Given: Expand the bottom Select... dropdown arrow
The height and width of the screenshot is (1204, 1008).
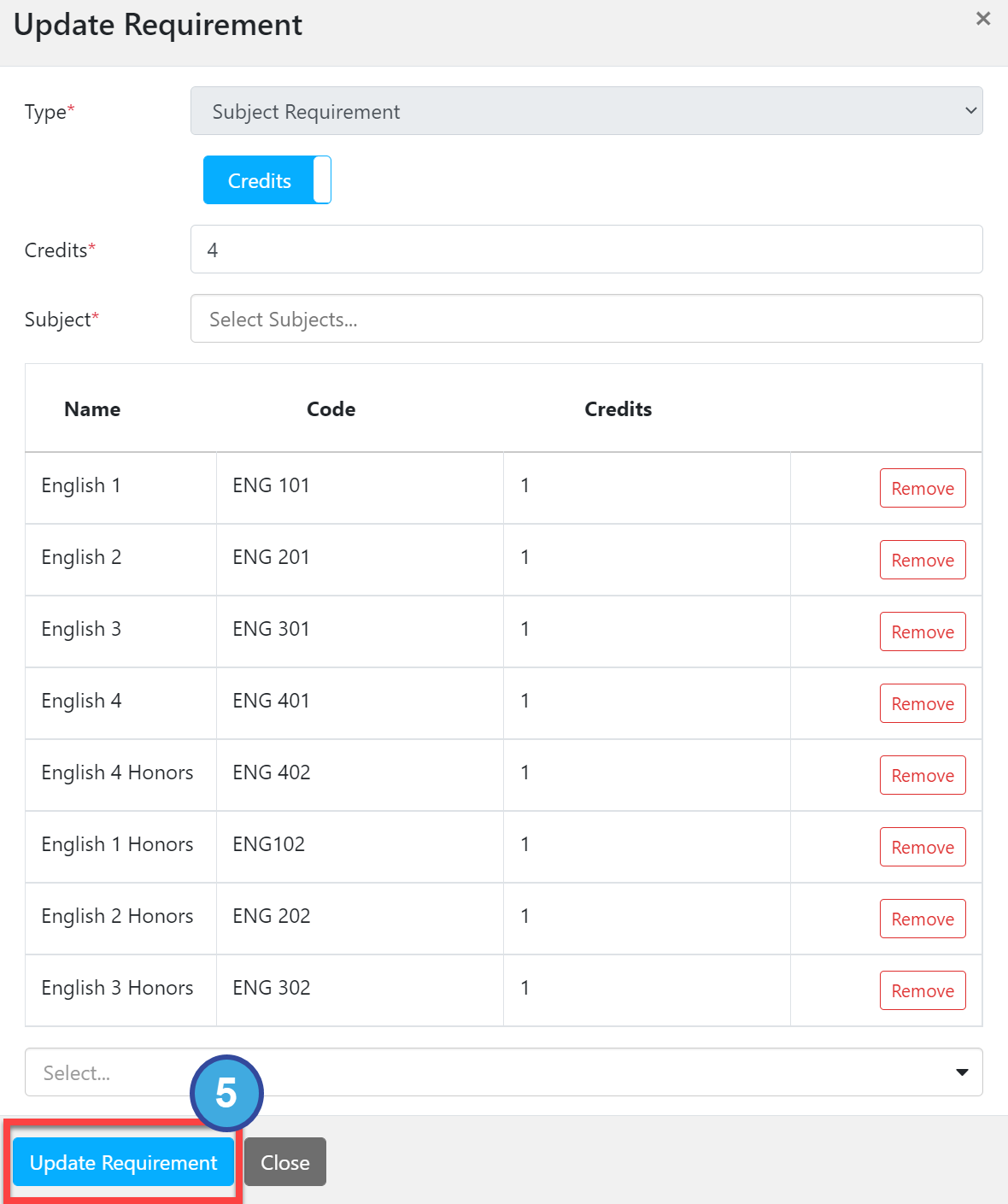Looking at the screenshot, I should point(962,1072).
